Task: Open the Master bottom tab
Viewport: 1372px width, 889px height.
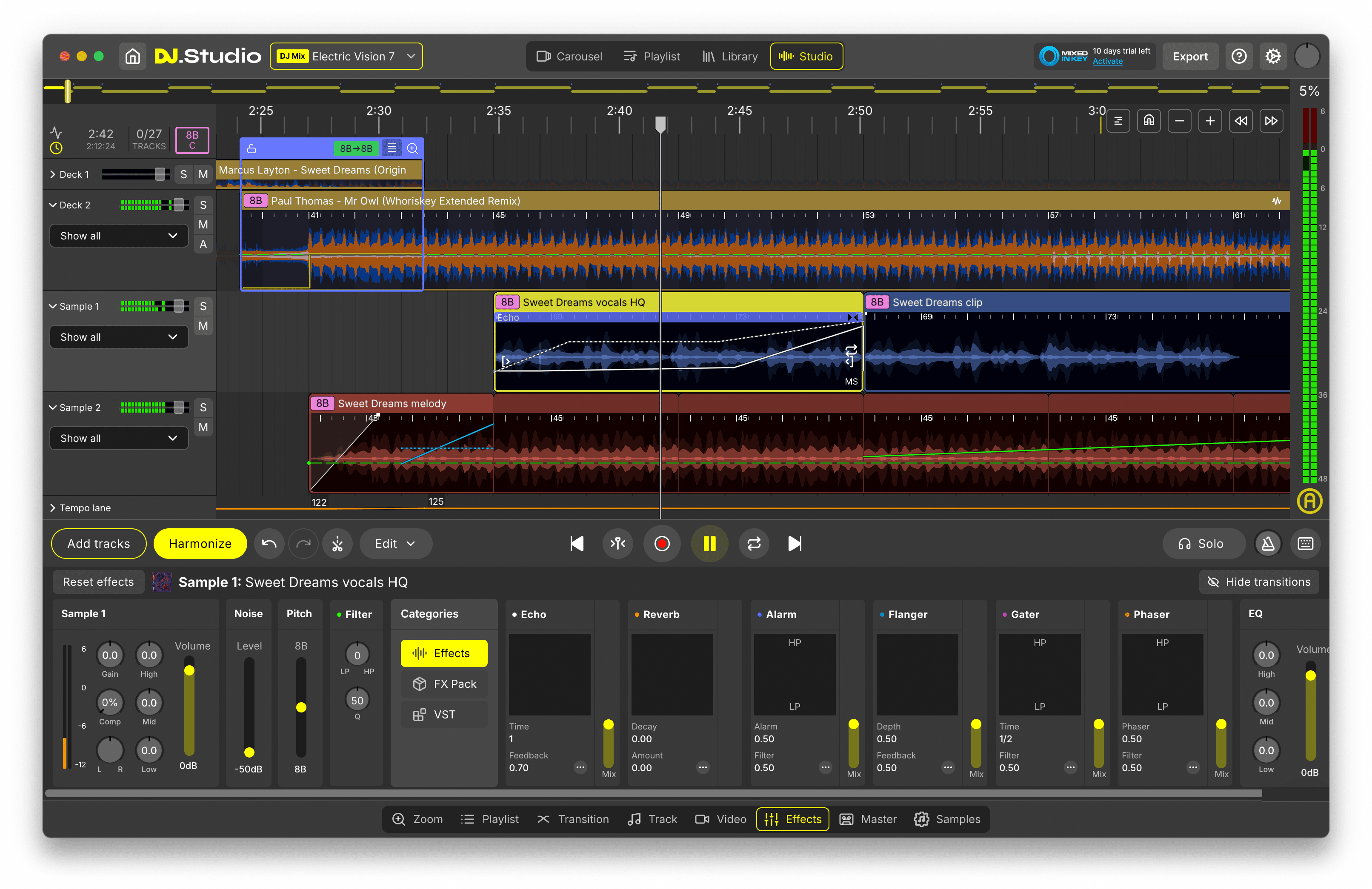Action: click(x=868, y=819)
